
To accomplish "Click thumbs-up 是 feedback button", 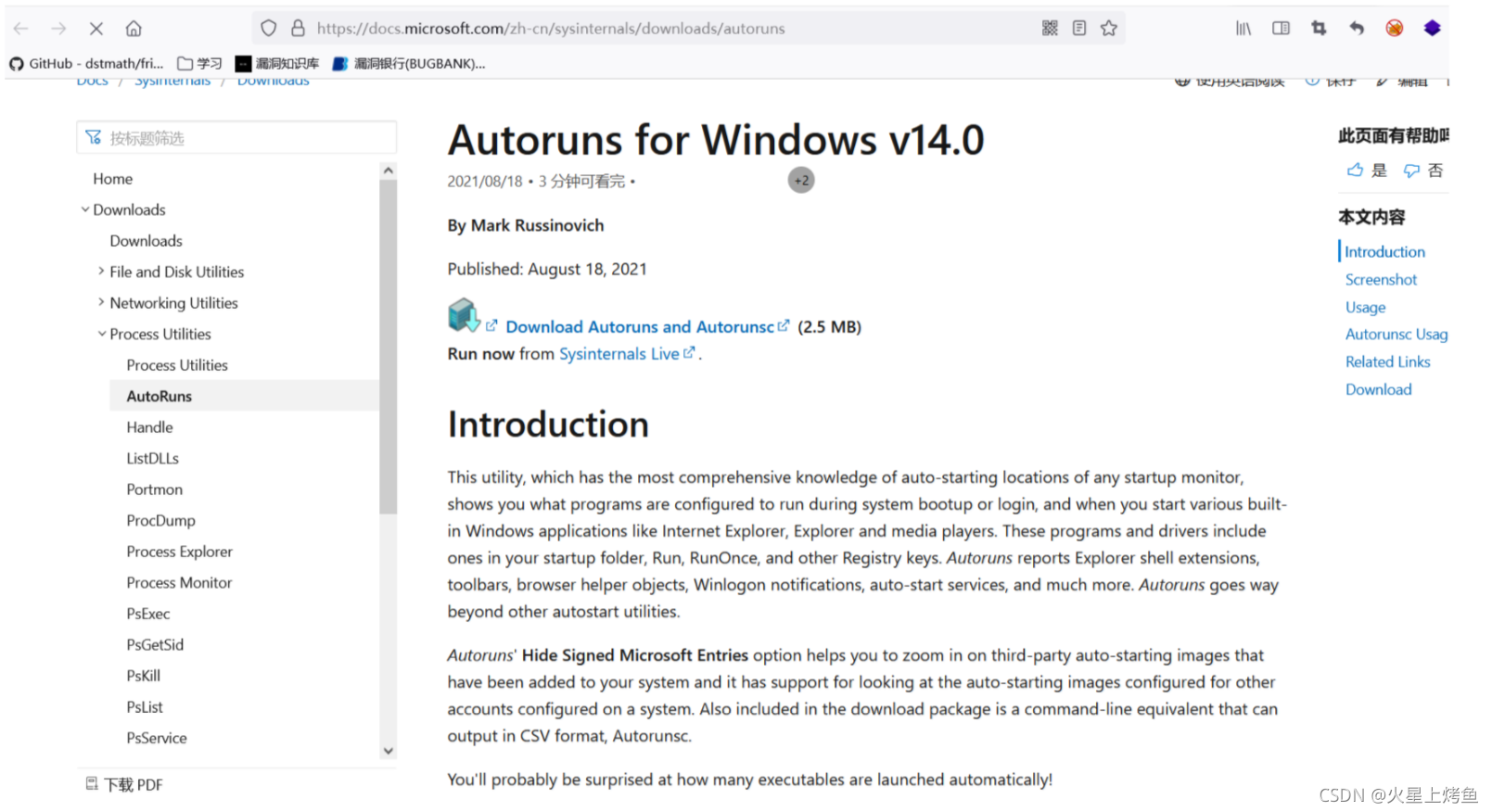I will pos(1368,171).
